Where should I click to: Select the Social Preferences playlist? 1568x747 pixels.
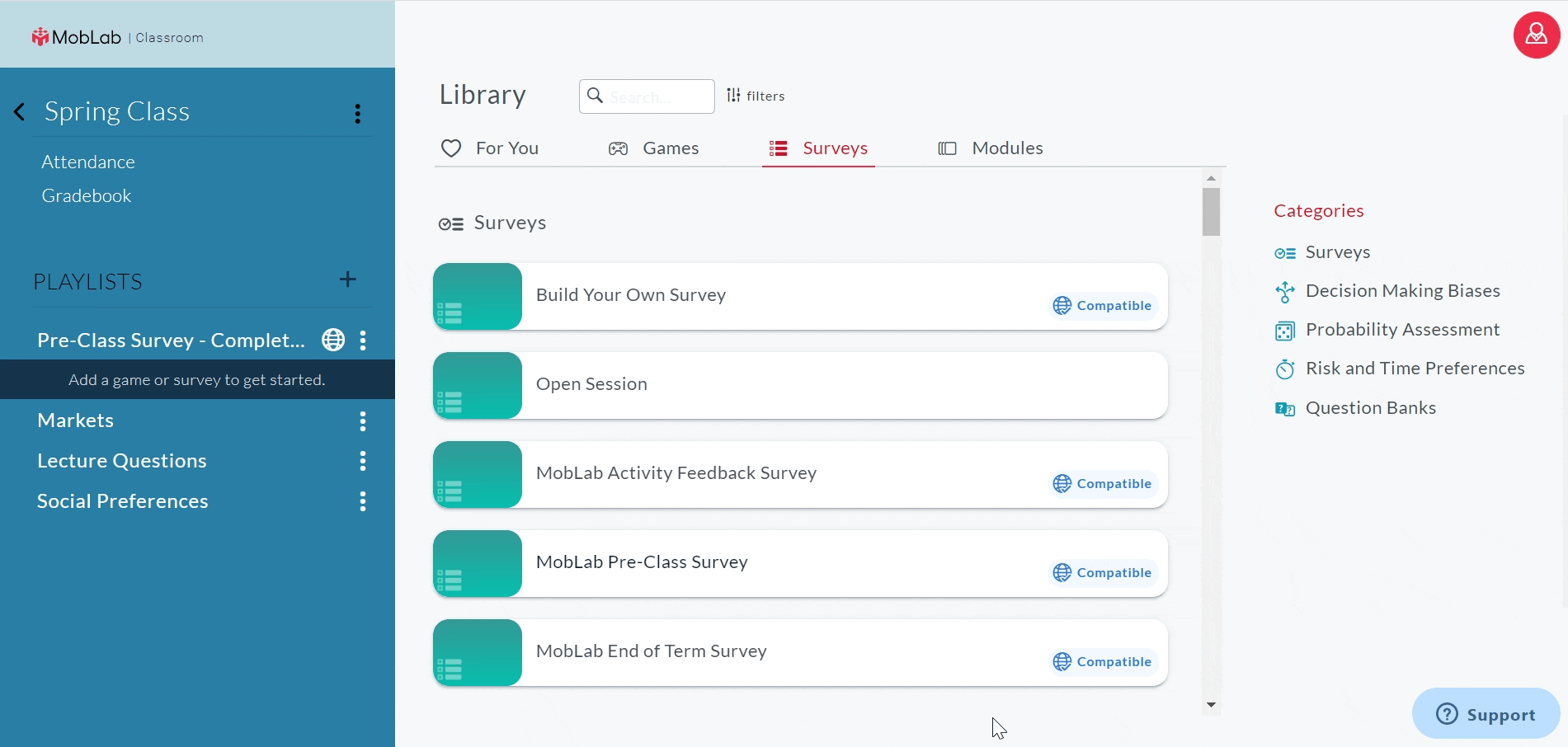click(123, 501)
